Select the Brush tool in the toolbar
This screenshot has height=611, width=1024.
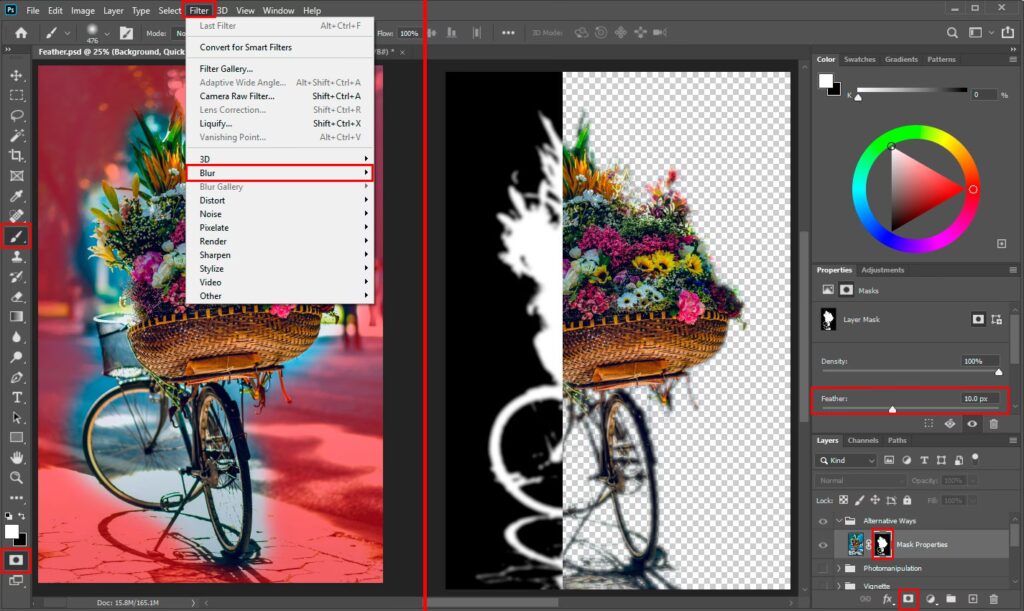[x=17, y=236]
